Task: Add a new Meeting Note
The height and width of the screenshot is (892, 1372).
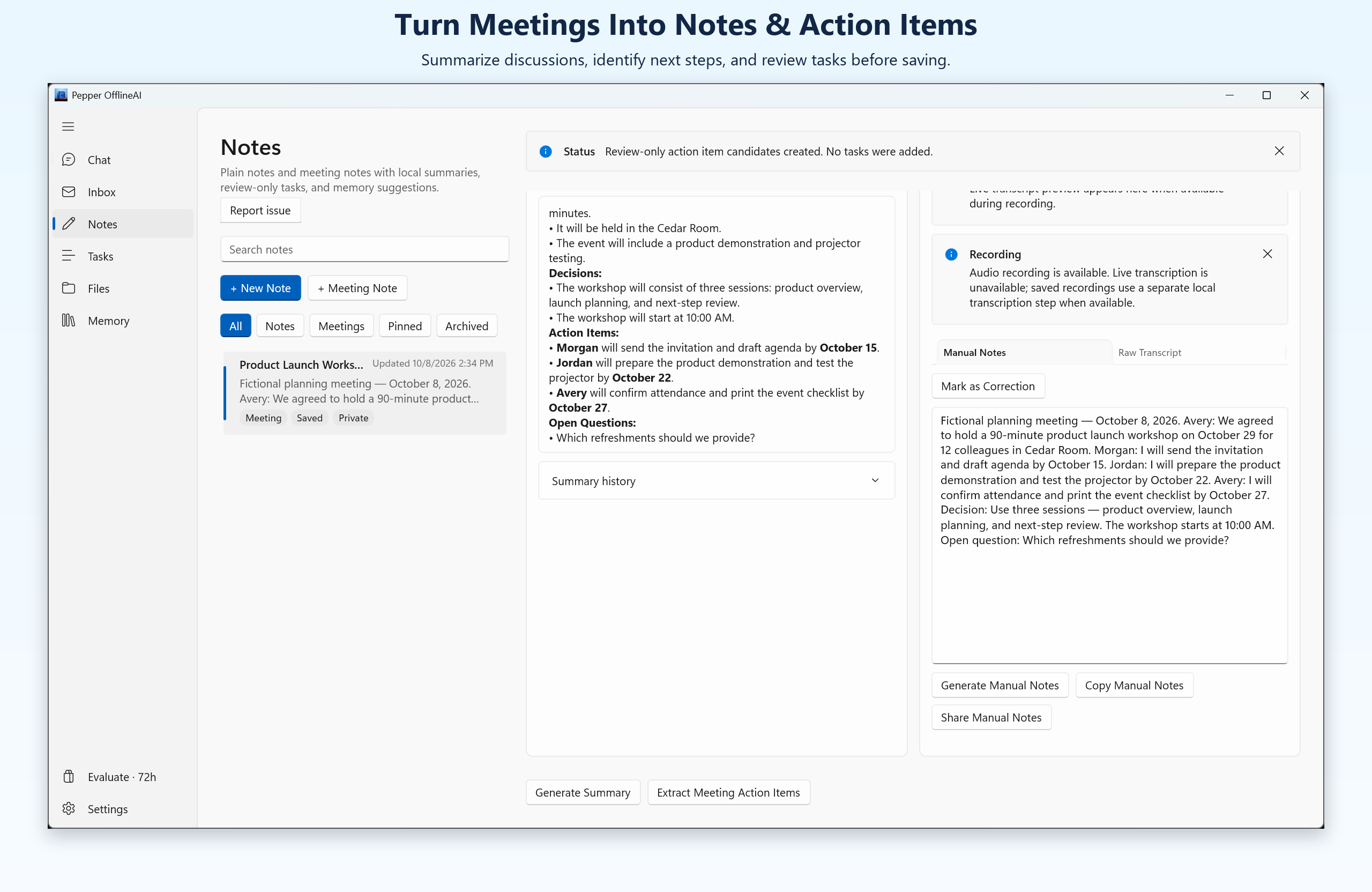Action: (x=357, y=288)
